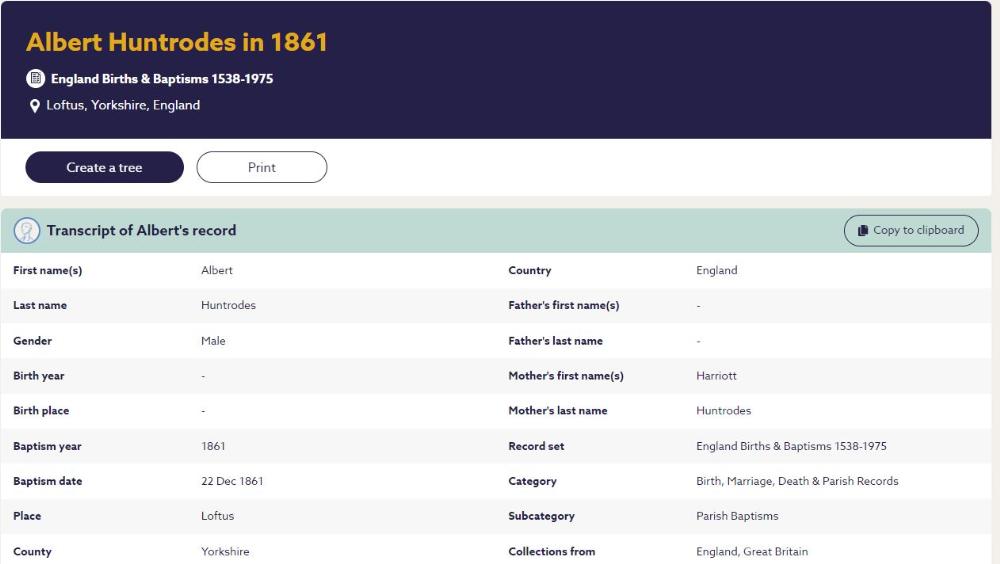Print this baptism record

[261, 168]
